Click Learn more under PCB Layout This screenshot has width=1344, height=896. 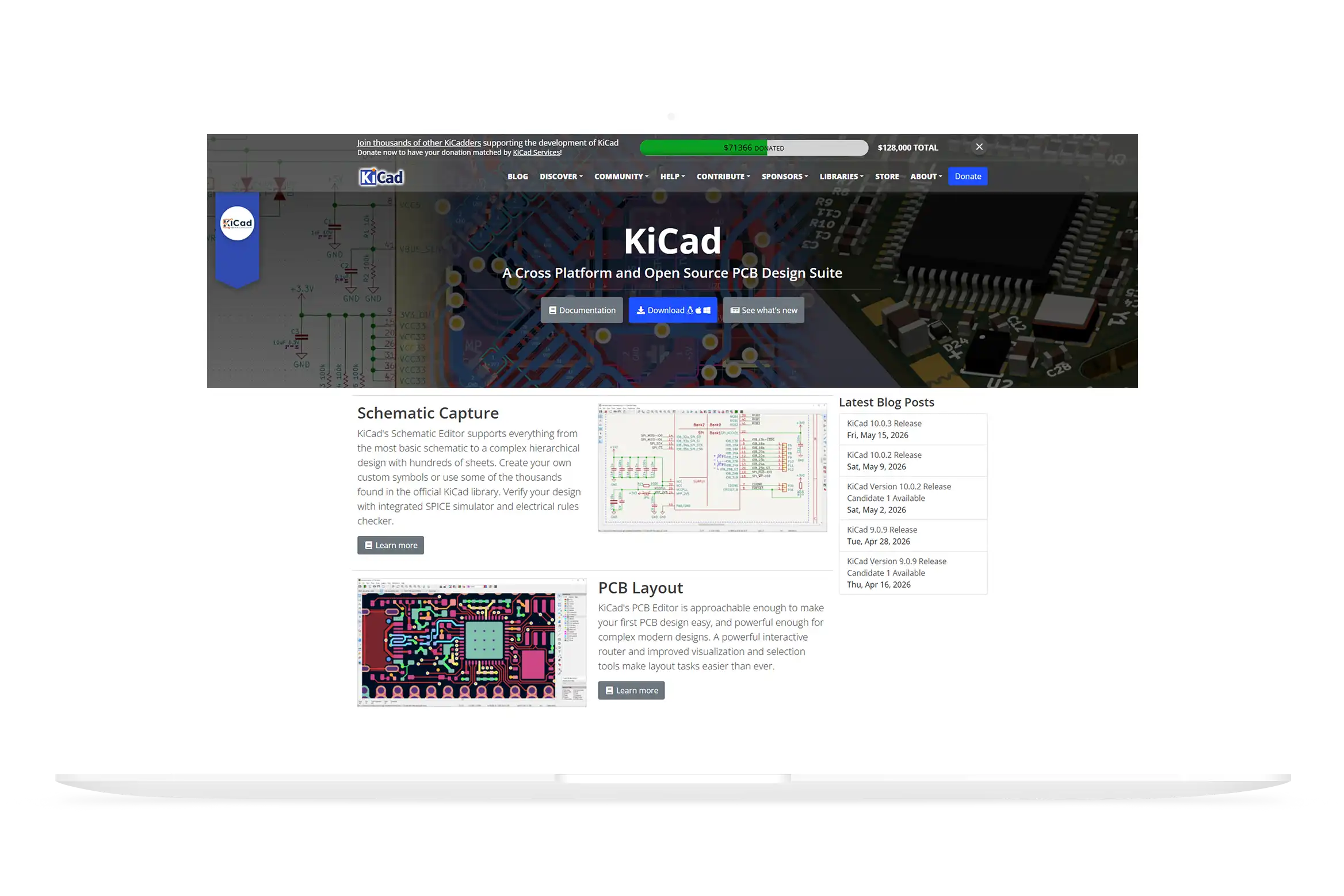(631, 690)
